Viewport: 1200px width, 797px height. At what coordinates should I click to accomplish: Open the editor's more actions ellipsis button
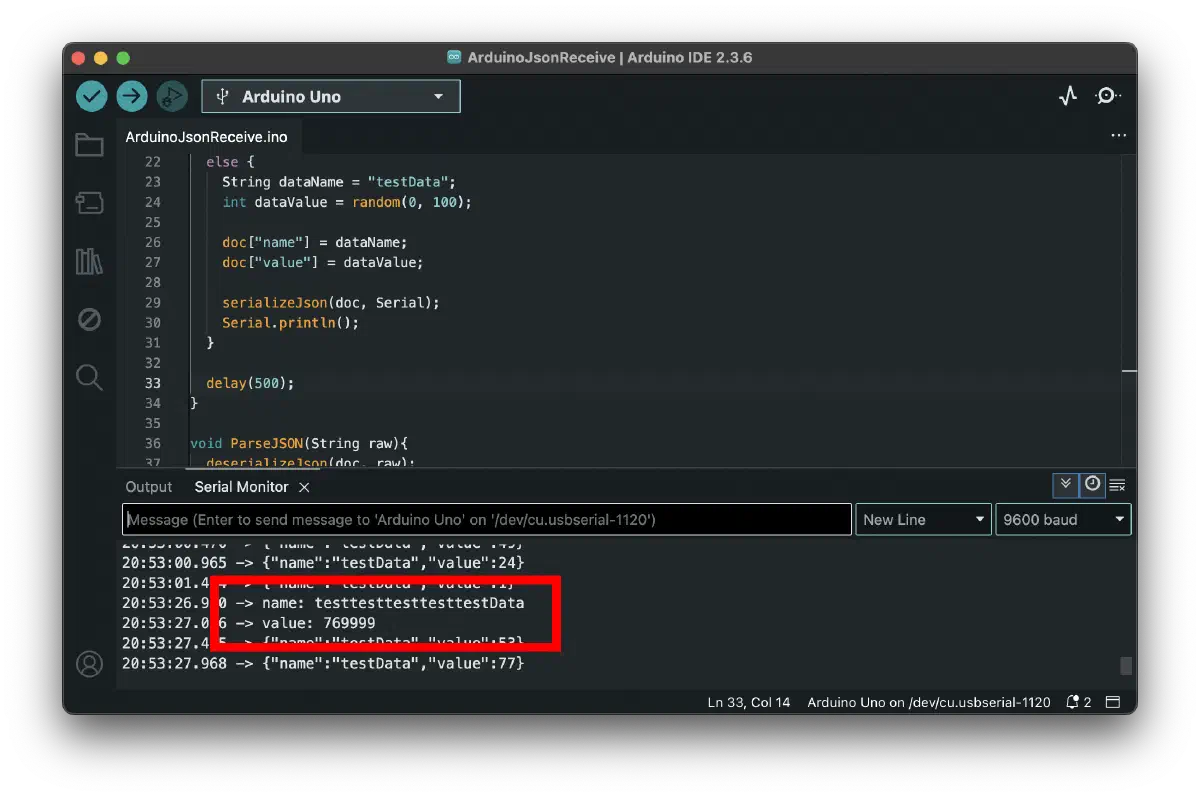(1118, 135)
